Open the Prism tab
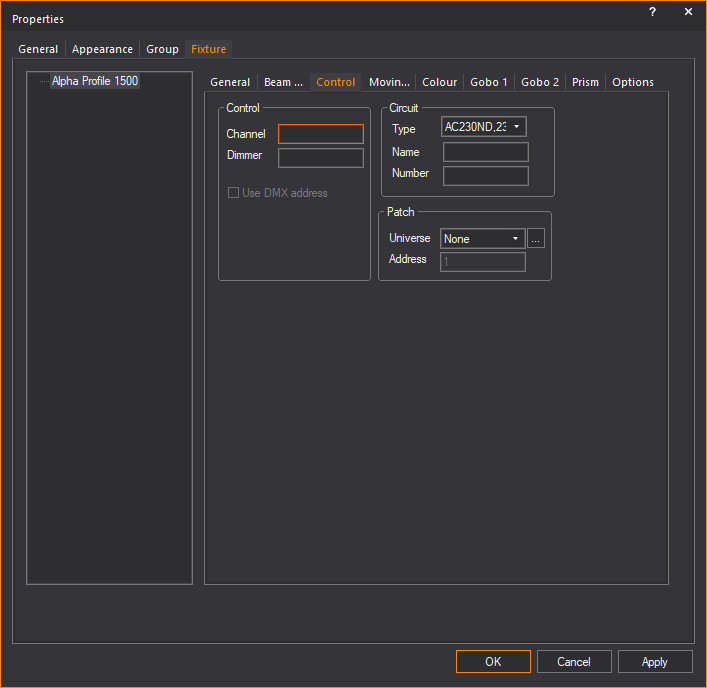 [585, 82]
